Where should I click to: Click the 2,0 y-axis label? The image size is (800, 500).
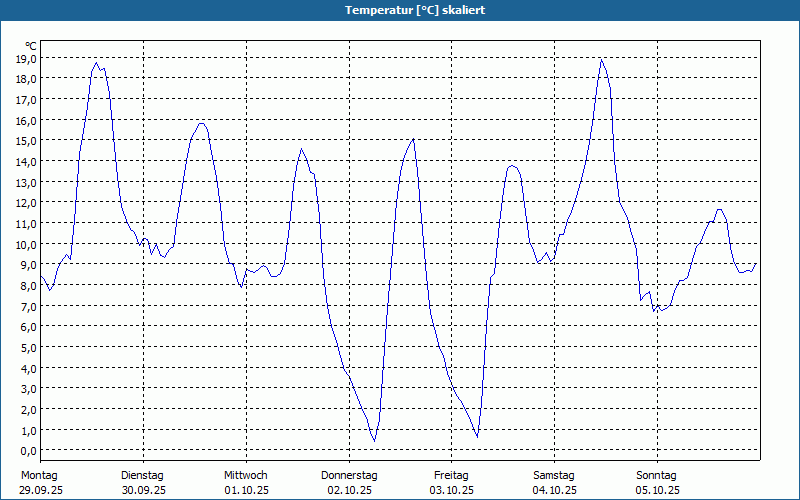click(x=28, y=410)
